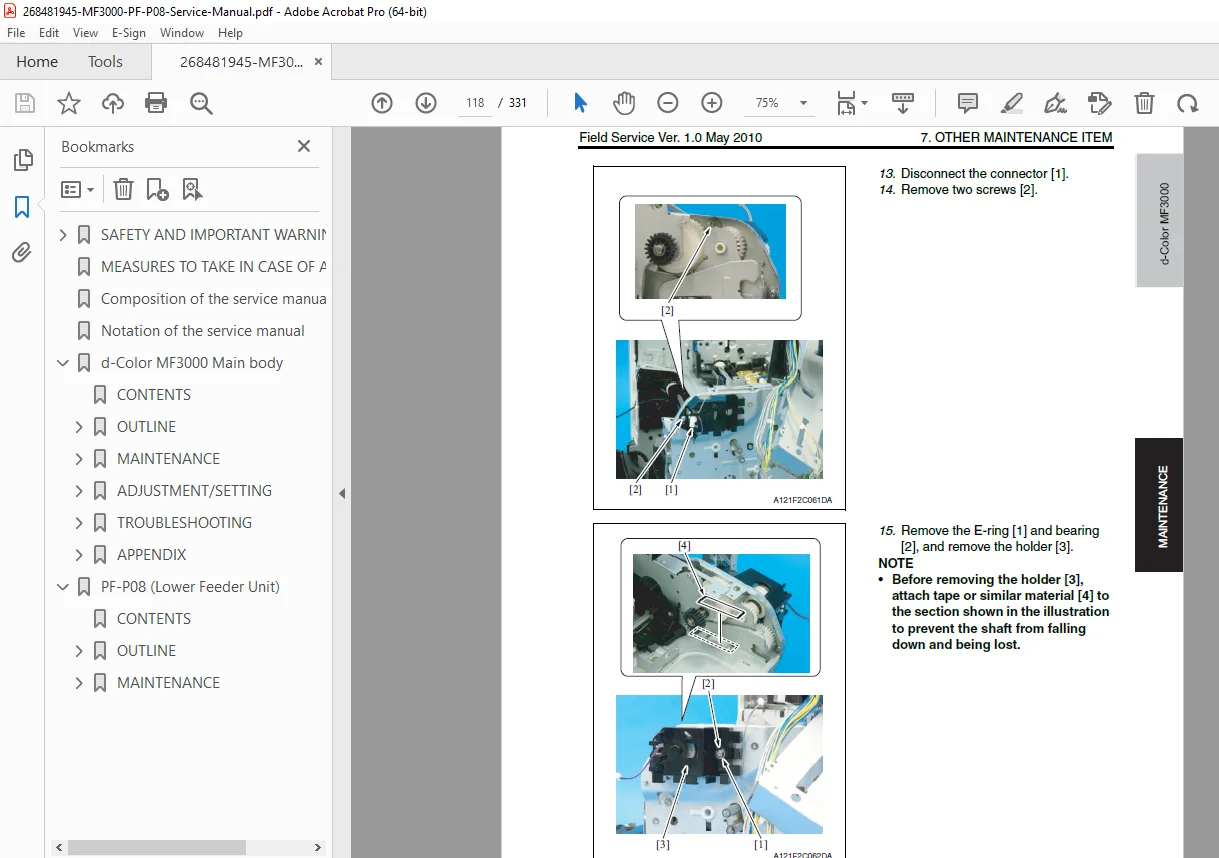Go to the next page with the down arrow

pos(426,103)
